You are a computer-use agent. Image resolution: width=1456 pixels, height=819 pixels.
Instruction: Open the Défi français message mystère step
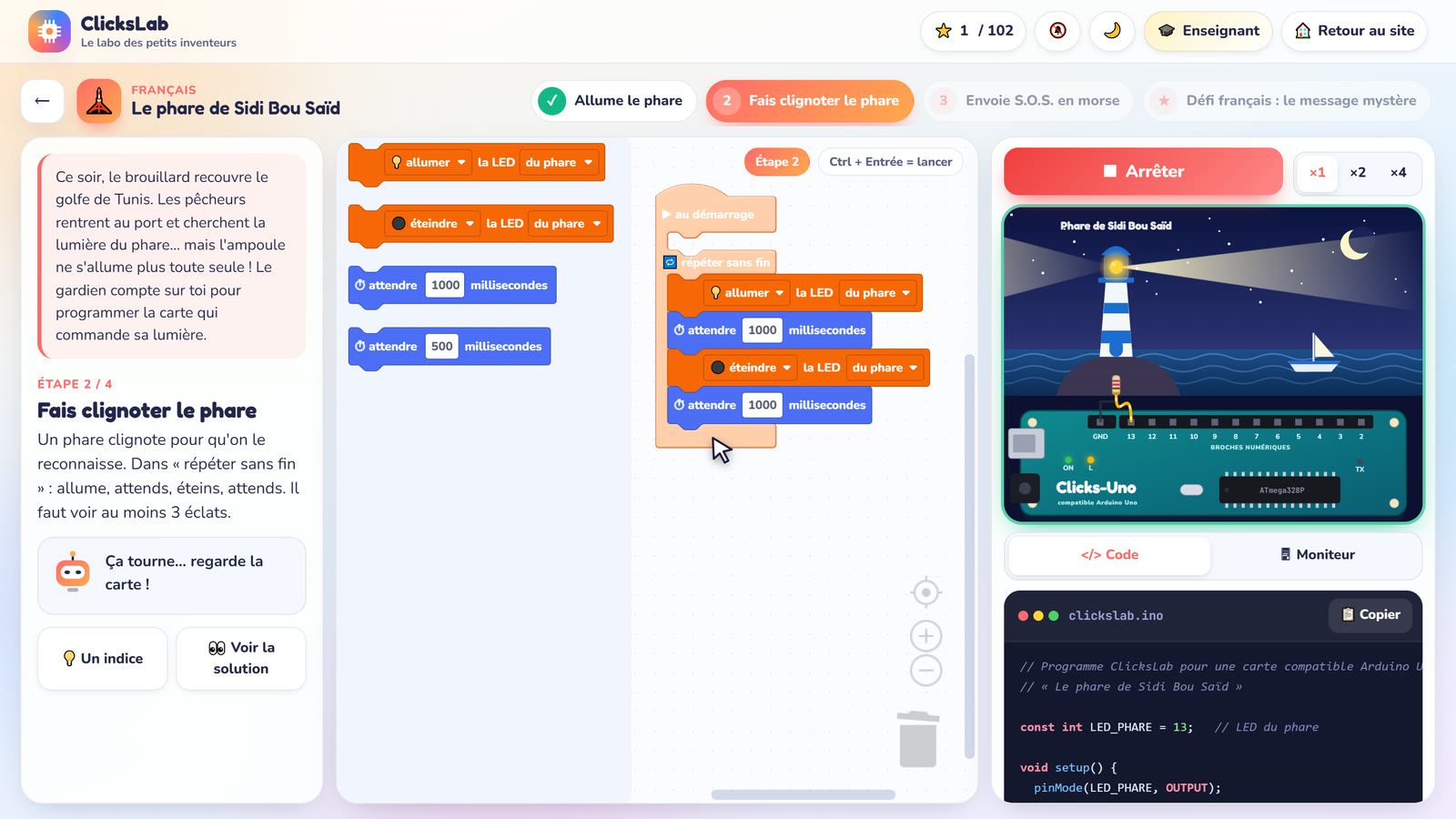click(x=1287, y=101)
